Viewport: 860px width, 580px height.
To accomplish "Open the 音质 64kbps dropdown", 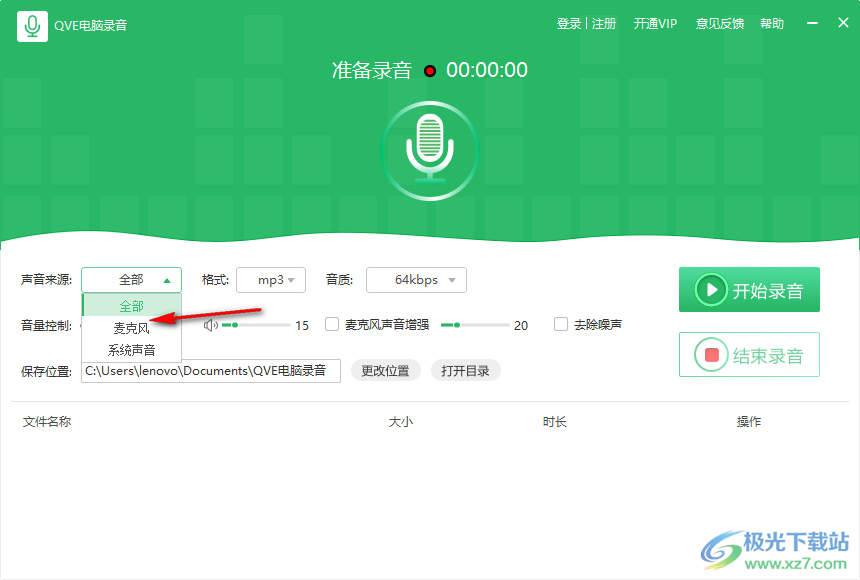I will click(416, 280).
